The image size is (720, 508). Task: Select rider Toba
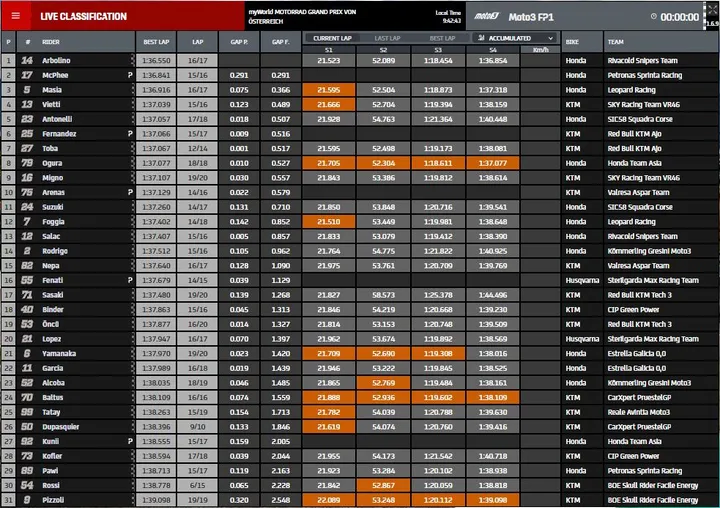(x=50, y=148)
